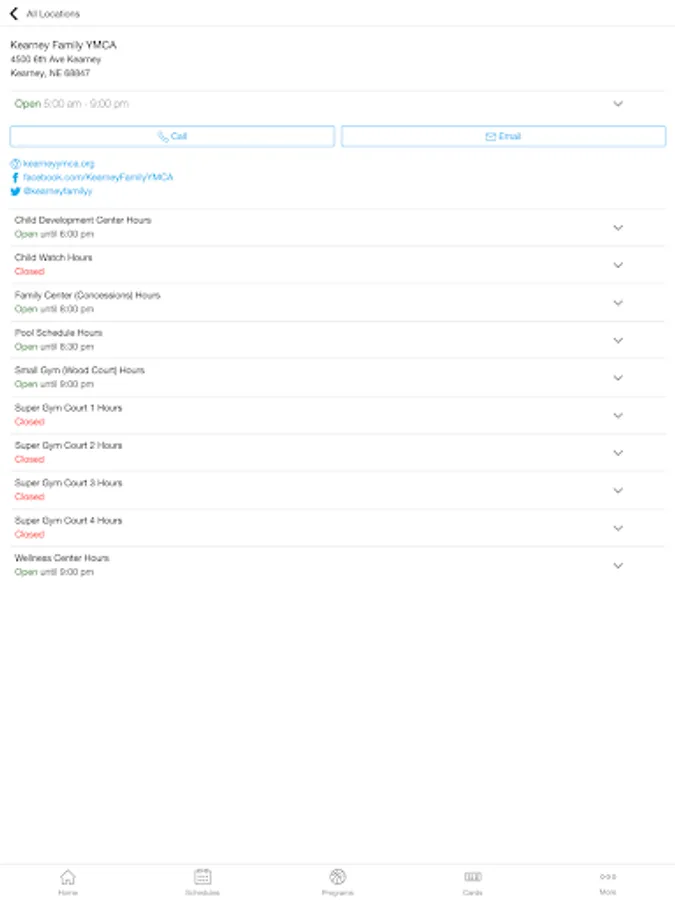Viewport: 675px width, 900px height.
Task: Open the kearneyymca.org website link
Action: click(59, 164)
